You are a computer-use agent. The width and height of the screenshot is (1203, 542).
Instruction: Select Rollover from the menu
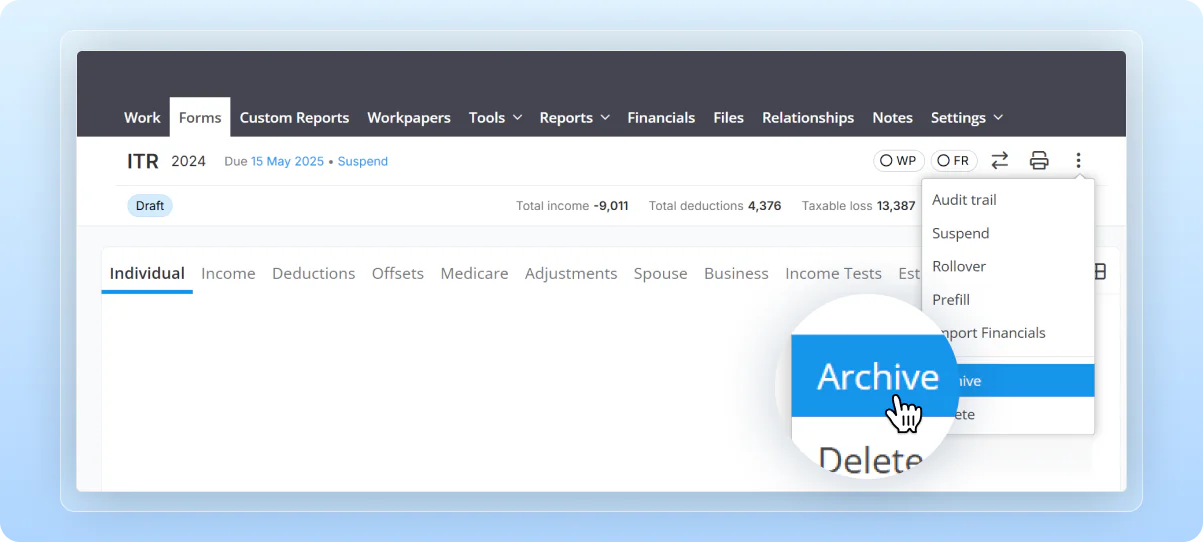[x=1008, y=266]
